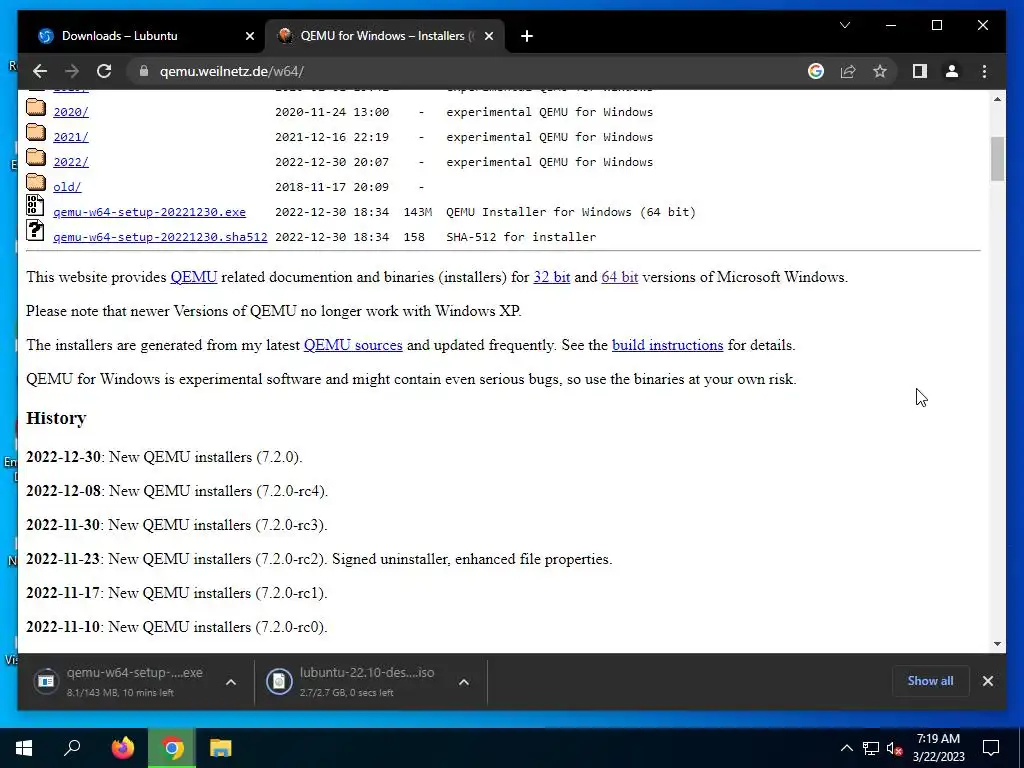View site security lock info

(144, 71)
